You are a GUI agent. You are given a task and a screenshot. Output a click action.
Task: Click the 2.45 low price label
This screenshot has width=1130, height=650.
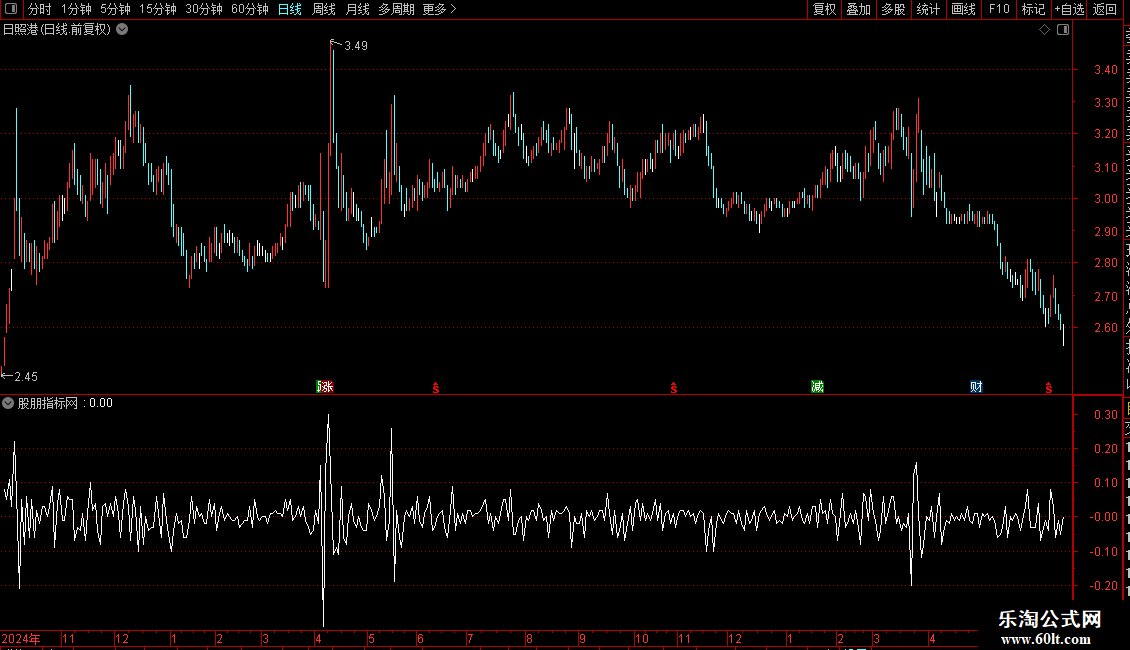point(26,377)
